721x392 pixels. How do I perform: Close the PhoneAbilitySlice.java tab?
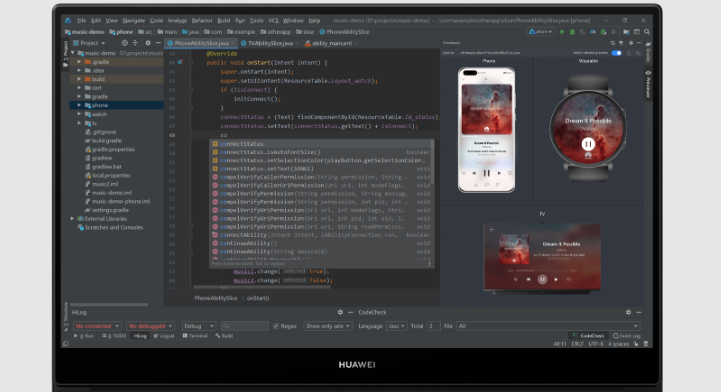coord(233,43)
